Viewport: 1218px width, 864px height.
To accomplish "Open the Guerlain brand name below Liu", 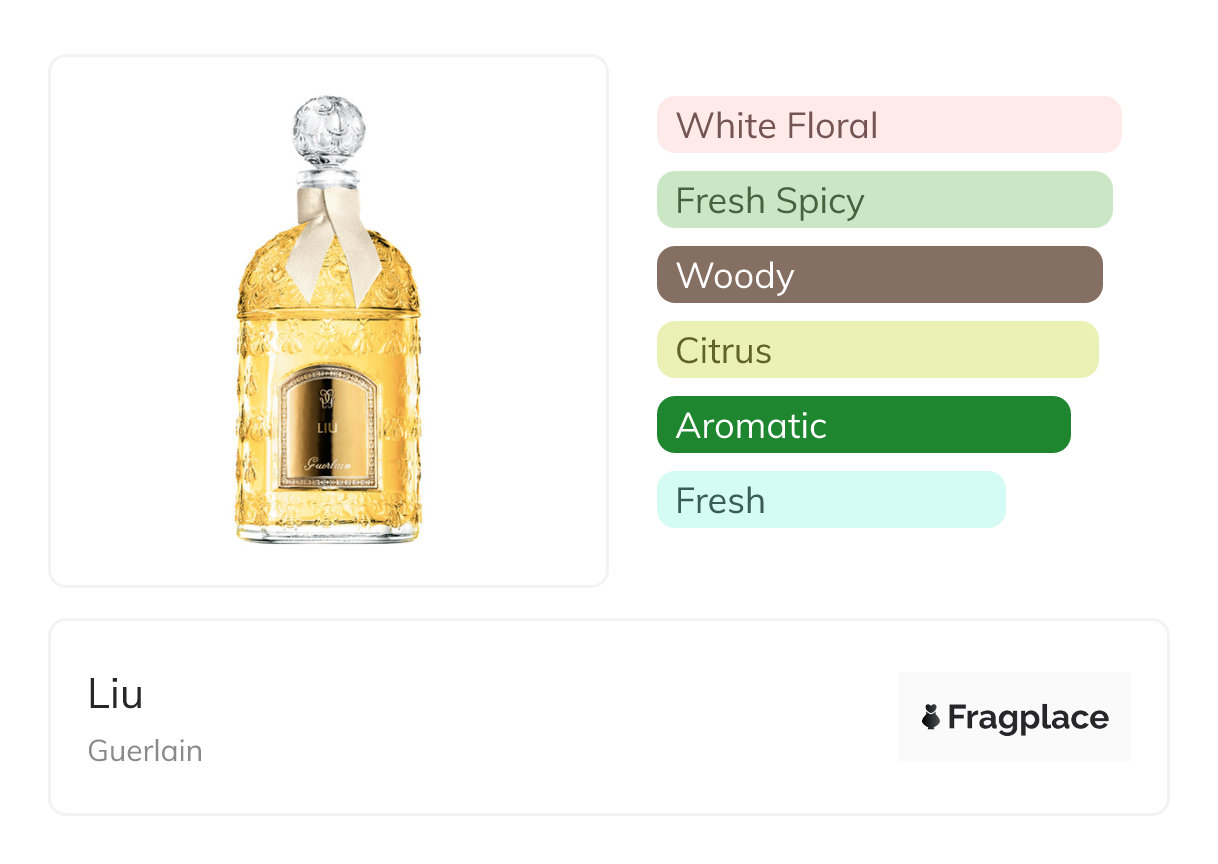I will coord(145,750).
